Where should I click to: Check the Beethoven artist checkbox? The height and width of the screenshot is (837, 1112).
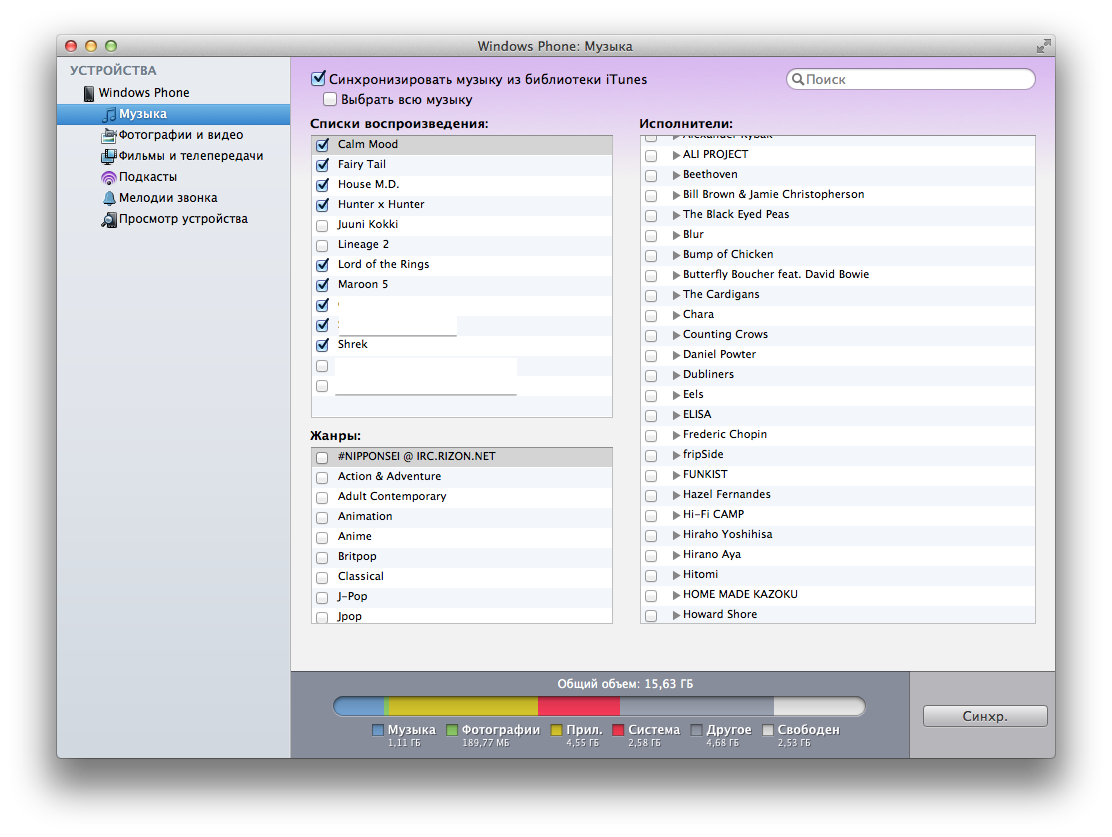pos(651,175)
